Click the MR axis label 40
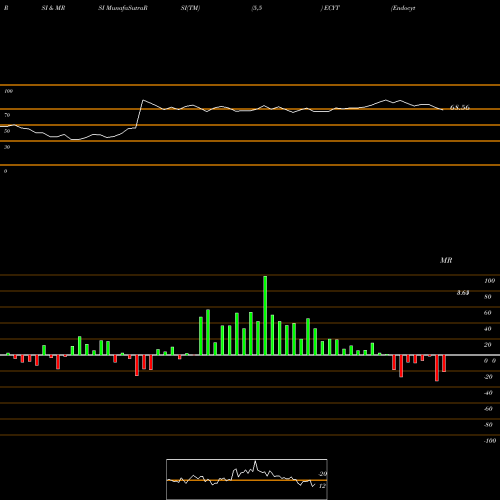This screenshot has height=500, width=500. click(488, 329)
